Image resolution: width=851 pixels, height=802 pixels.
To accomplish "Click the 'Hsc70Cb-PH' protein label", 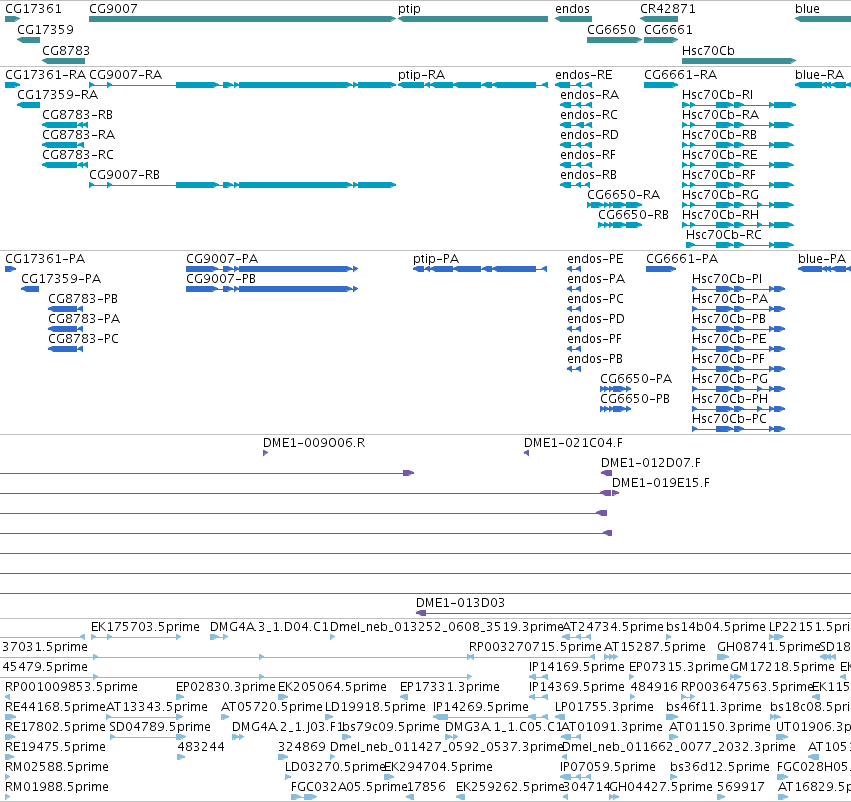I will click(729, 398).
